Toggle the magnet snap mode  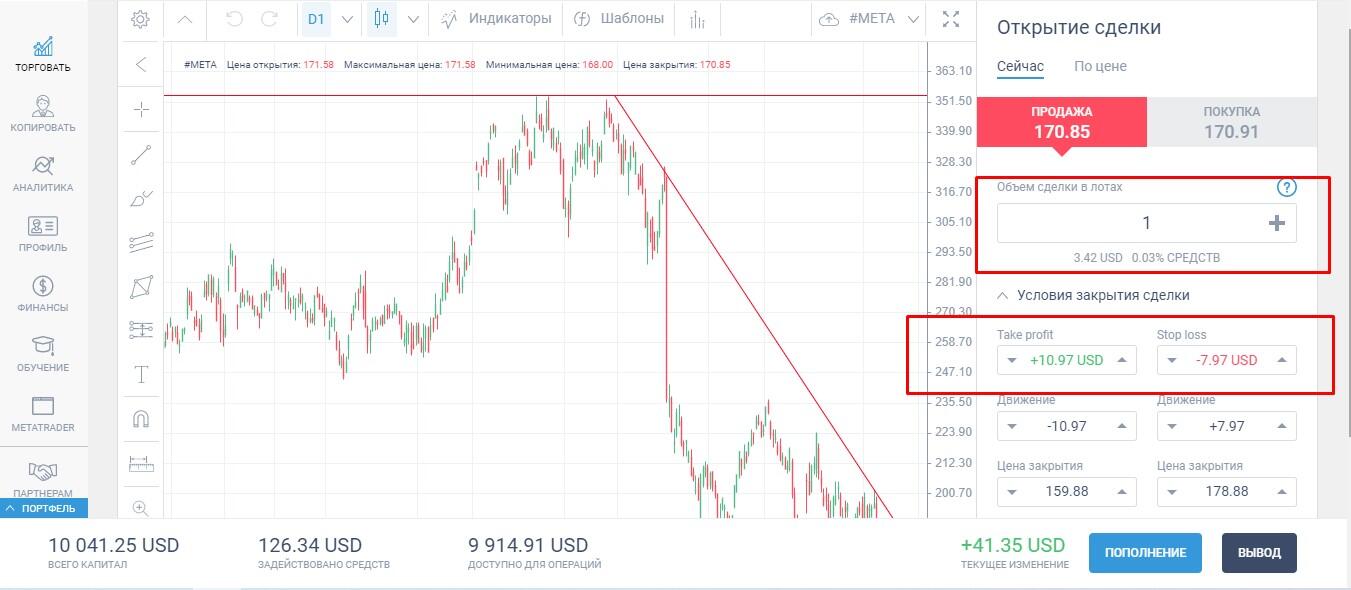(x=141, y=419)
